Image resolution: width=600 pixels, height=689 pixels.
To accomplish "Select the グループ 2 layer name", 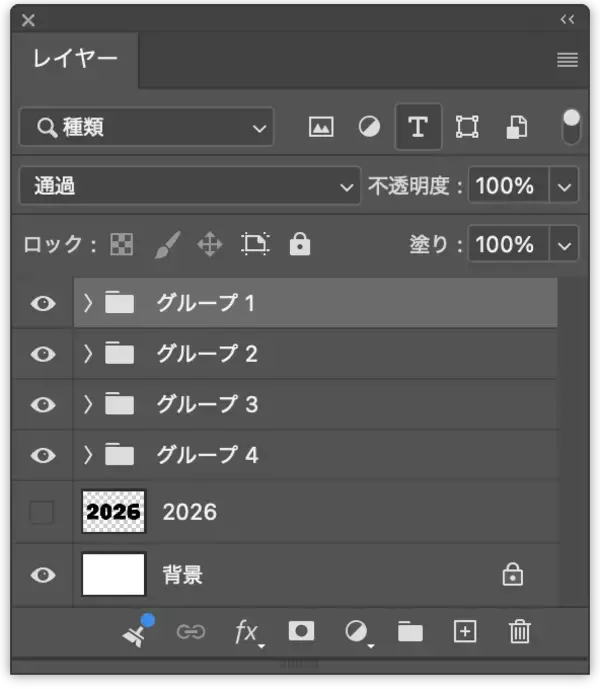I will pyautogui.click(x=207, y=354).
